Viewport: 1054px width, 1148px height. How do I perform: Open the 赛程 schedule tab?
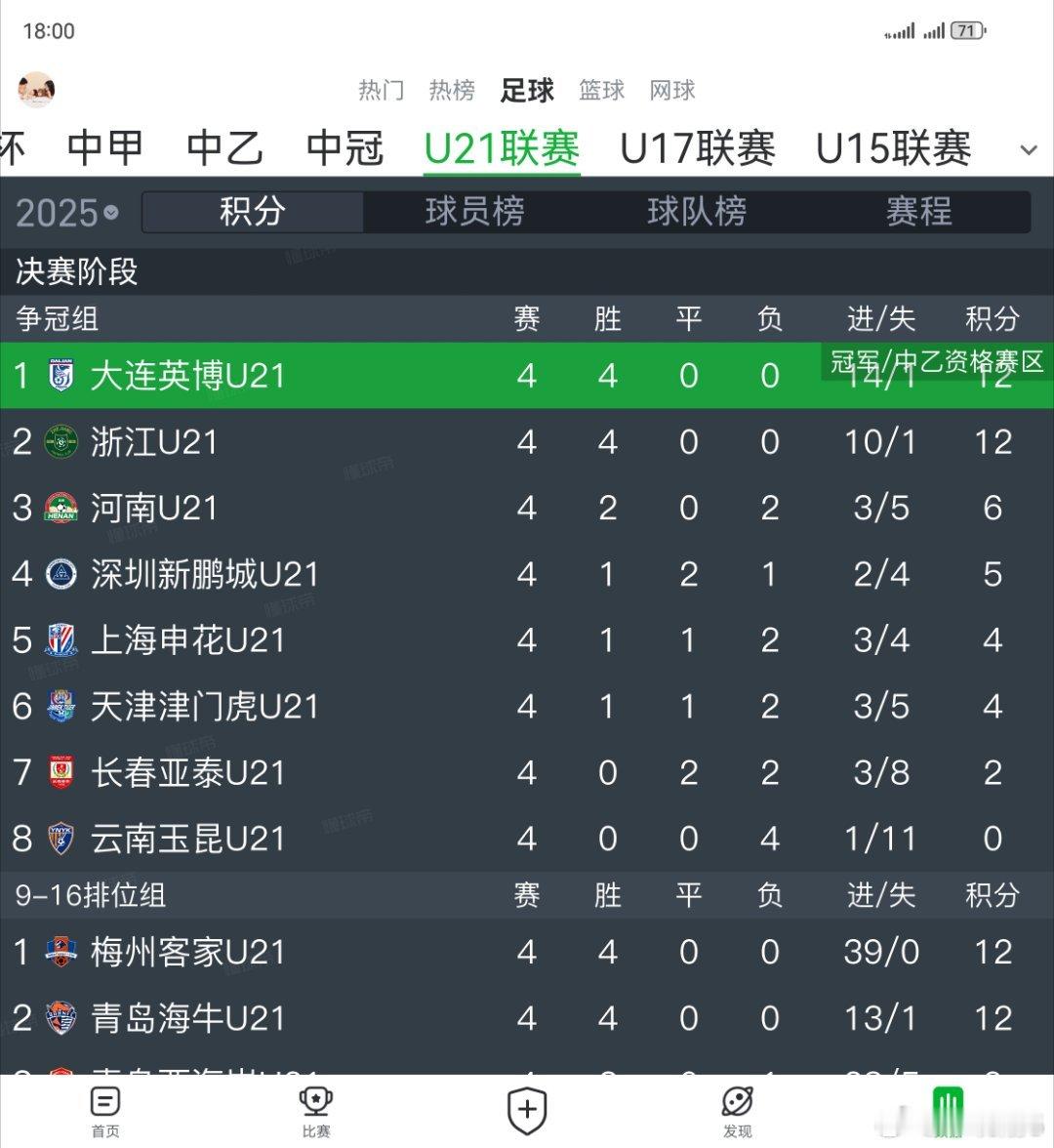(919, 212)
